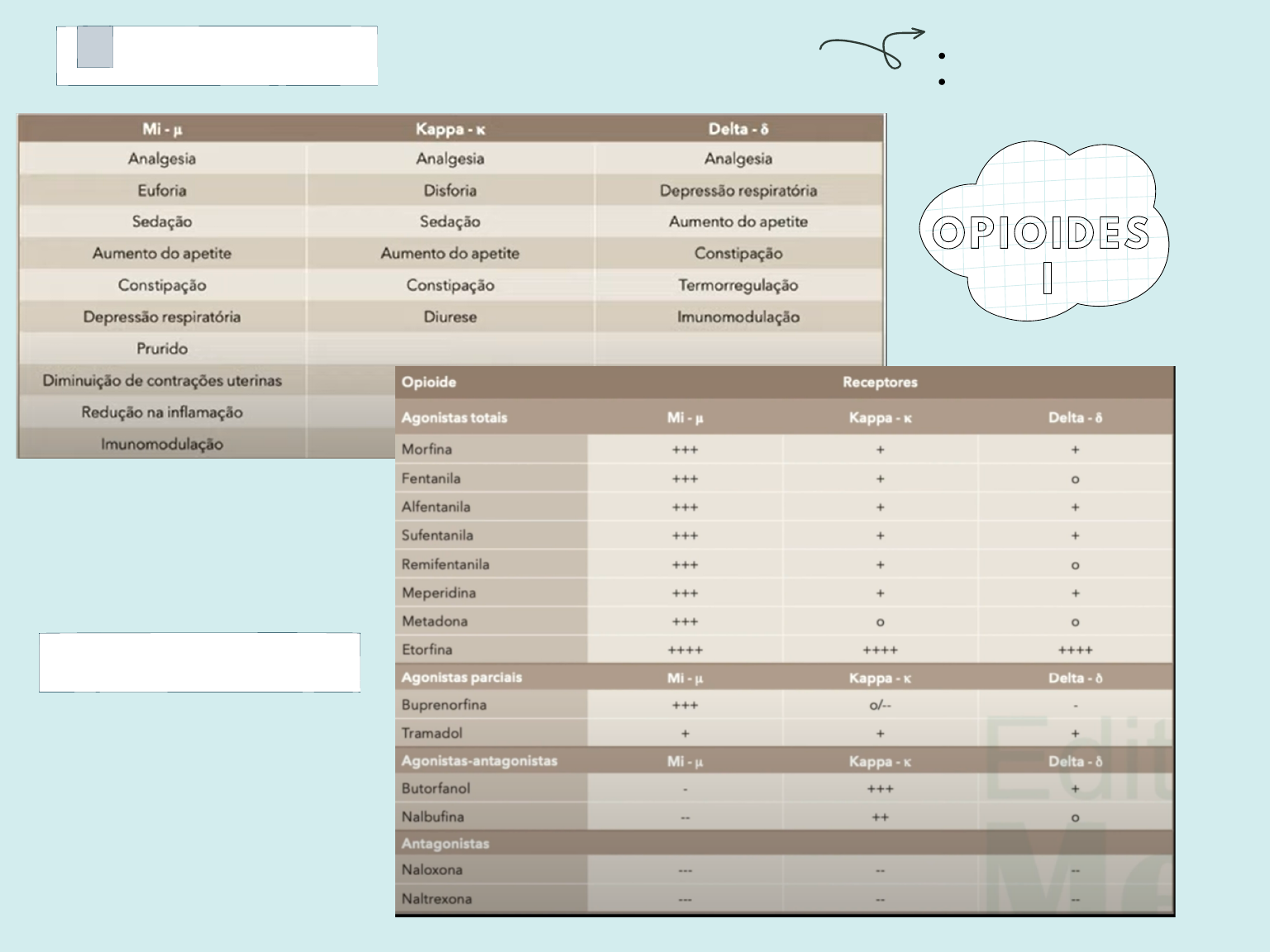
Task: Click the Agonistas-antagonistas section header
Action: pyautogui.click(x=480, y=761)
